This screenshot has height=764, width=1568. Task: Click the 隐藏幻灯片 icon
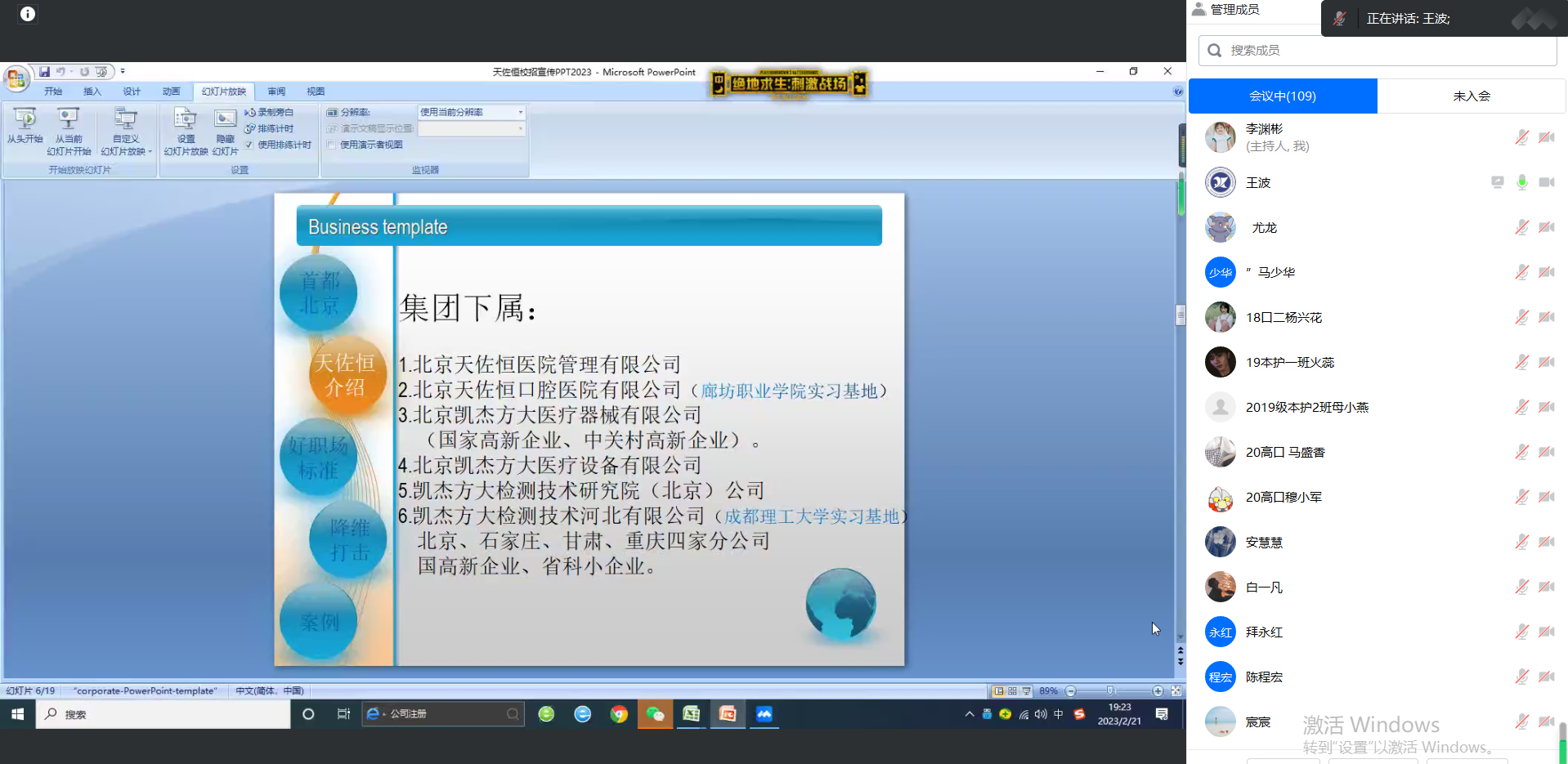pos(225,125)
